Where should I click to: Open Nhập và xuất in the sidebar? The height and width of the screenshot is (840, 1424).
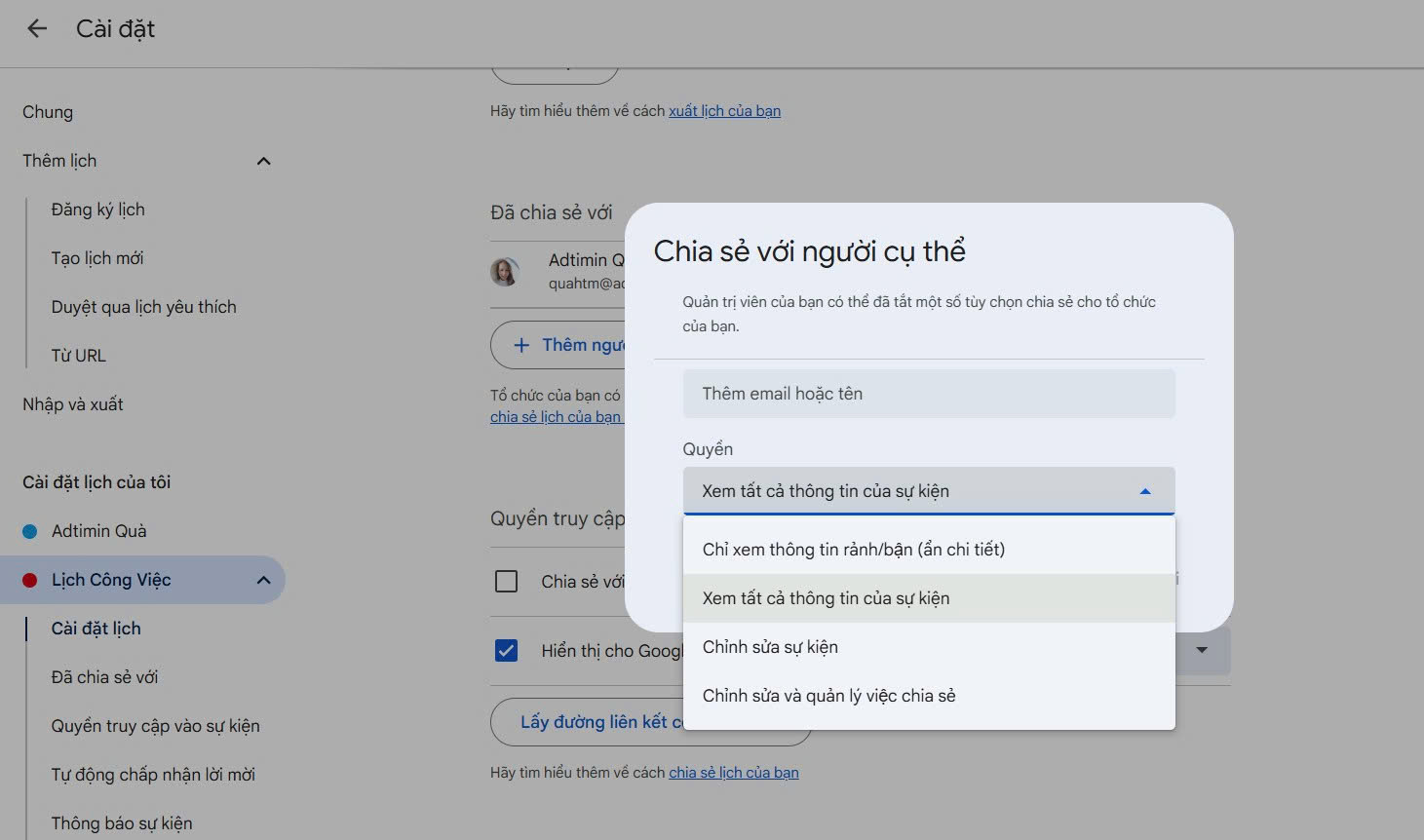[73, 404]
